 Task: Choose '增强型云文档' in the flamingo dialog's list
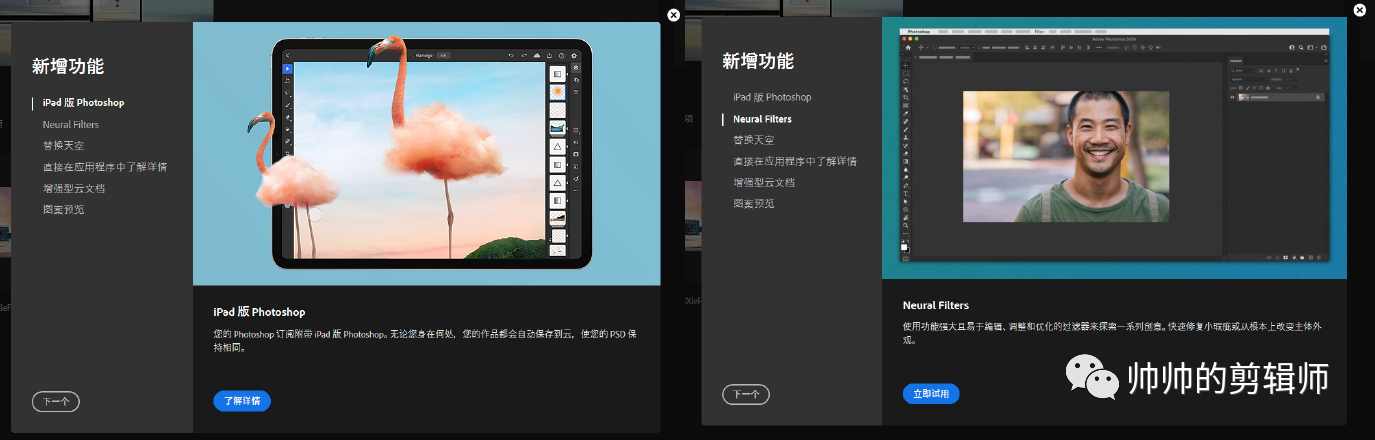73,188
